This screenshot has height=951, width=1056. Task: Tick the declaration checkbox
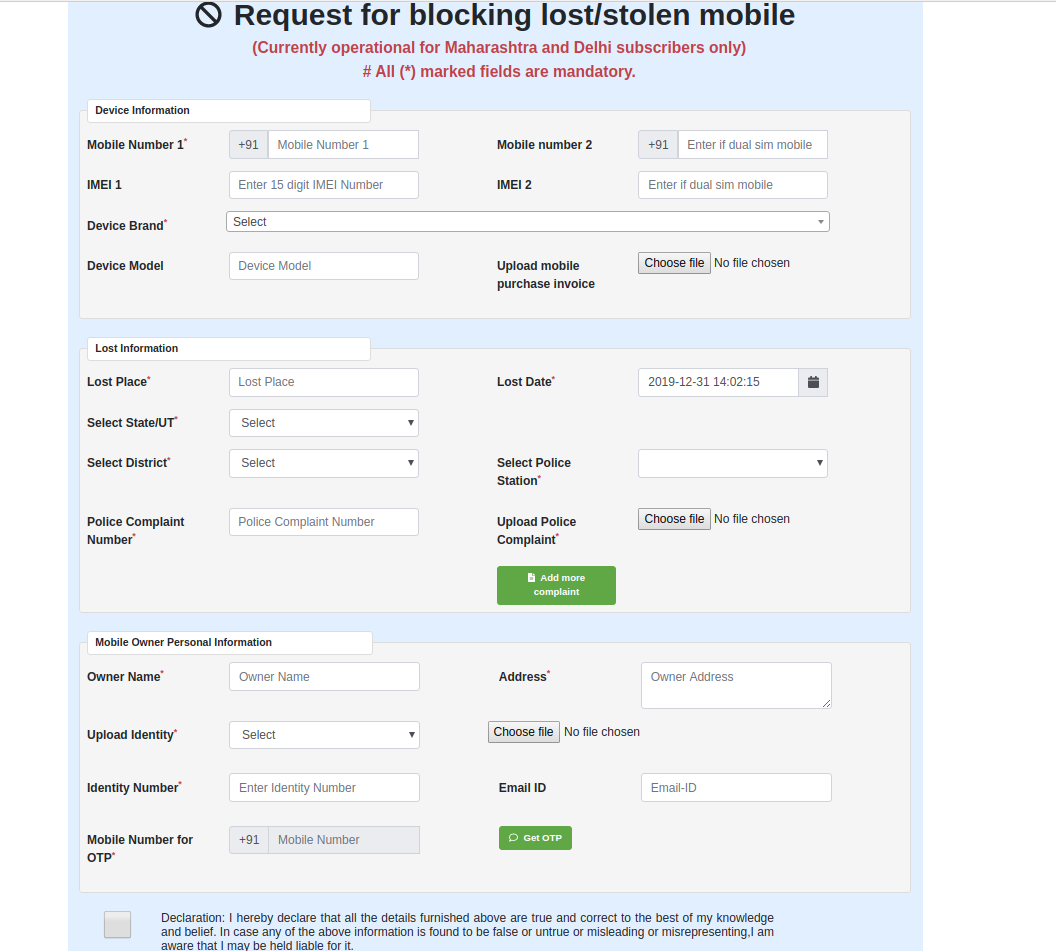pos(118,925)
